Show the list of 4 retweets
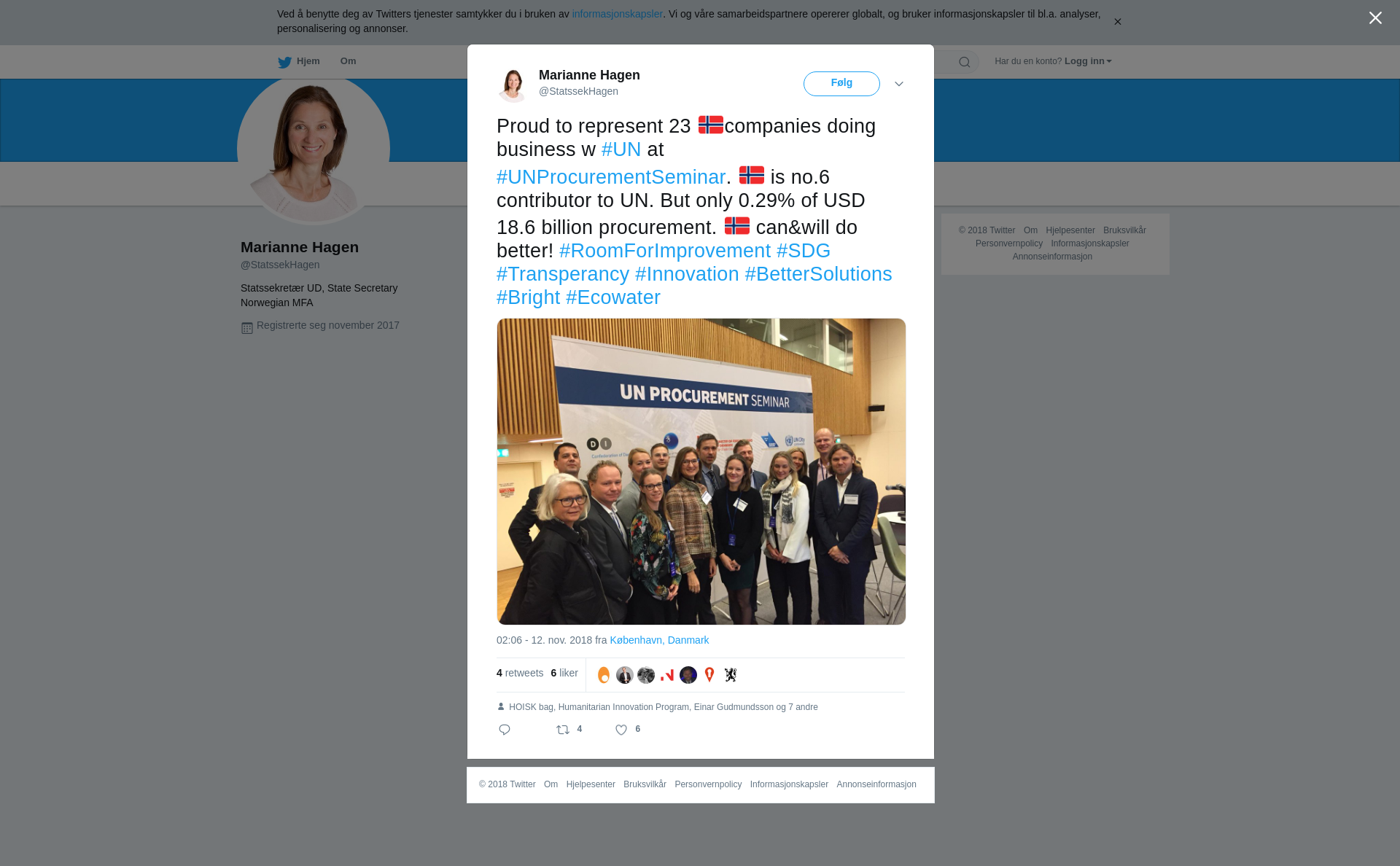1400x866 pixels. pos(520,673)
